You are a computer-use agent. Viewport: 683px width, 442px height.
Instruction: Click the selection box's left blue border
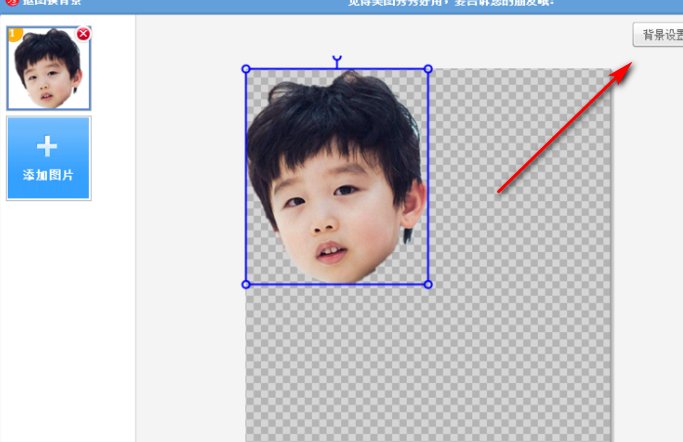(x=246, y=176)
